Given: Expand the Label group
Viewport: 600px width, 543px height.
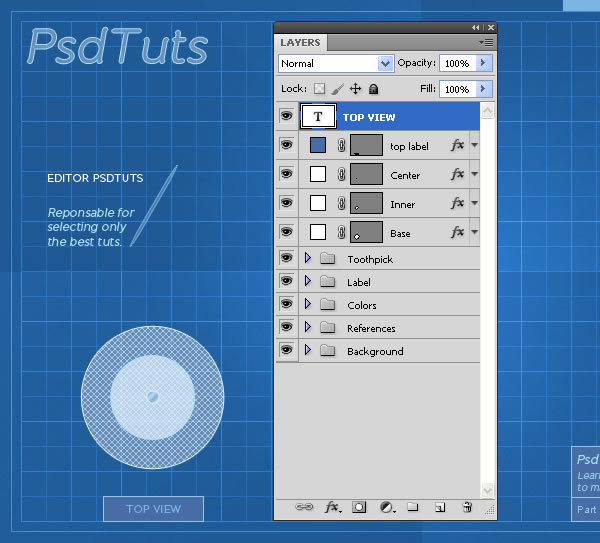Looking at the screenshot, I should 308,281.
